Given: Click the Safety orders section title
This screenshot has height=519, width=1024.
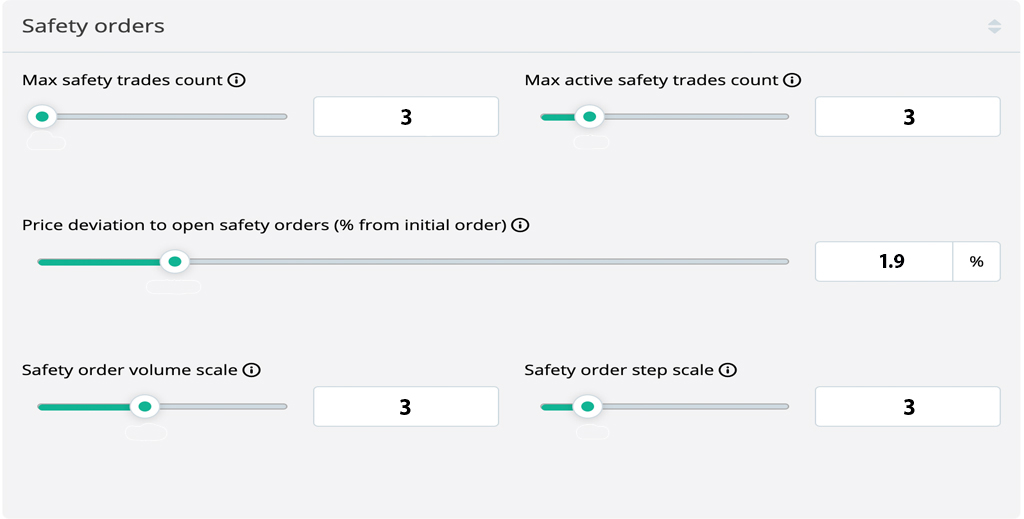Looking at the screenshot, I should pyautogui.click(x=93, y=27).
